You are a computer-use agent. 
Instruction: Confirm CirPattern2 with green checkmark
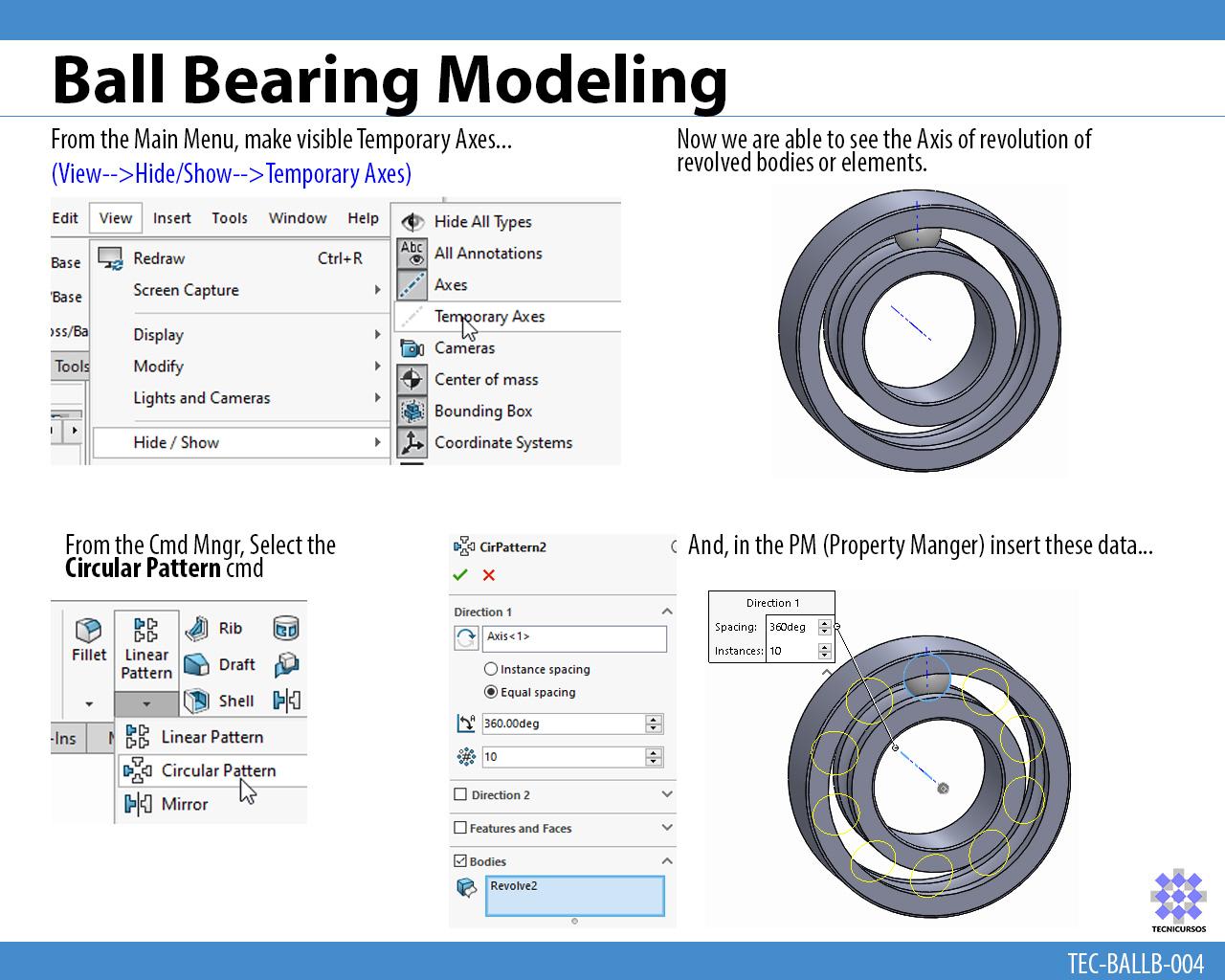460,575
